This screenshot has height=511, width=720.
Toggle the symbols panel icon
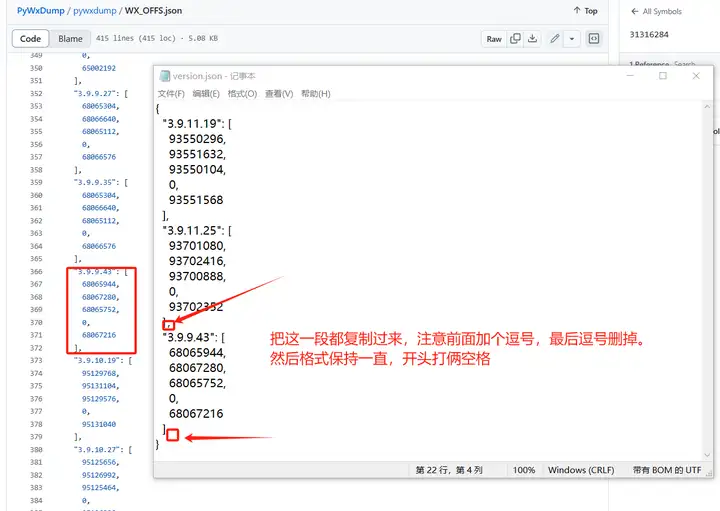(594, 39)
